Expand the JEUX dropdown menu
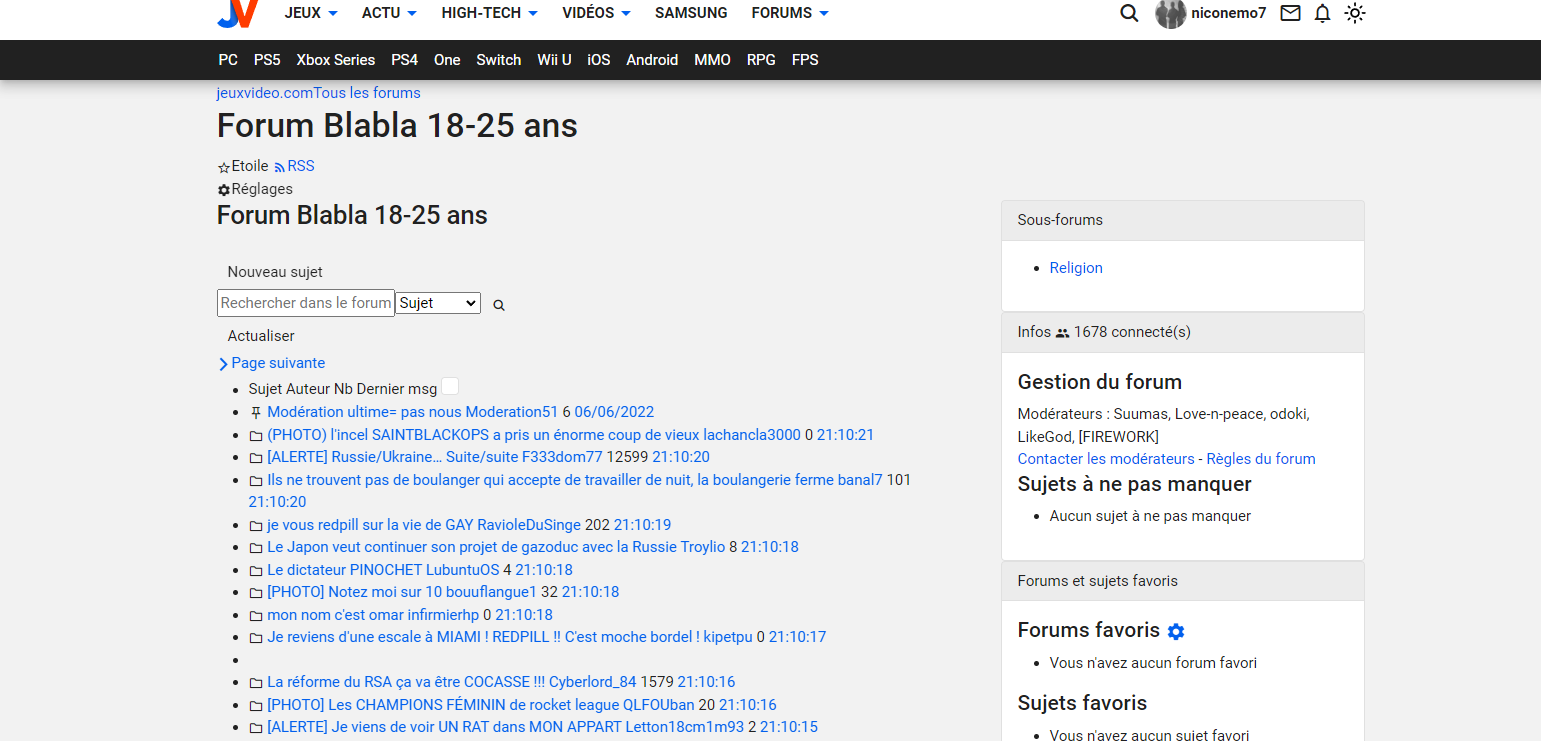The width and height of the screenshot is (1541, 741). (311, 13)
